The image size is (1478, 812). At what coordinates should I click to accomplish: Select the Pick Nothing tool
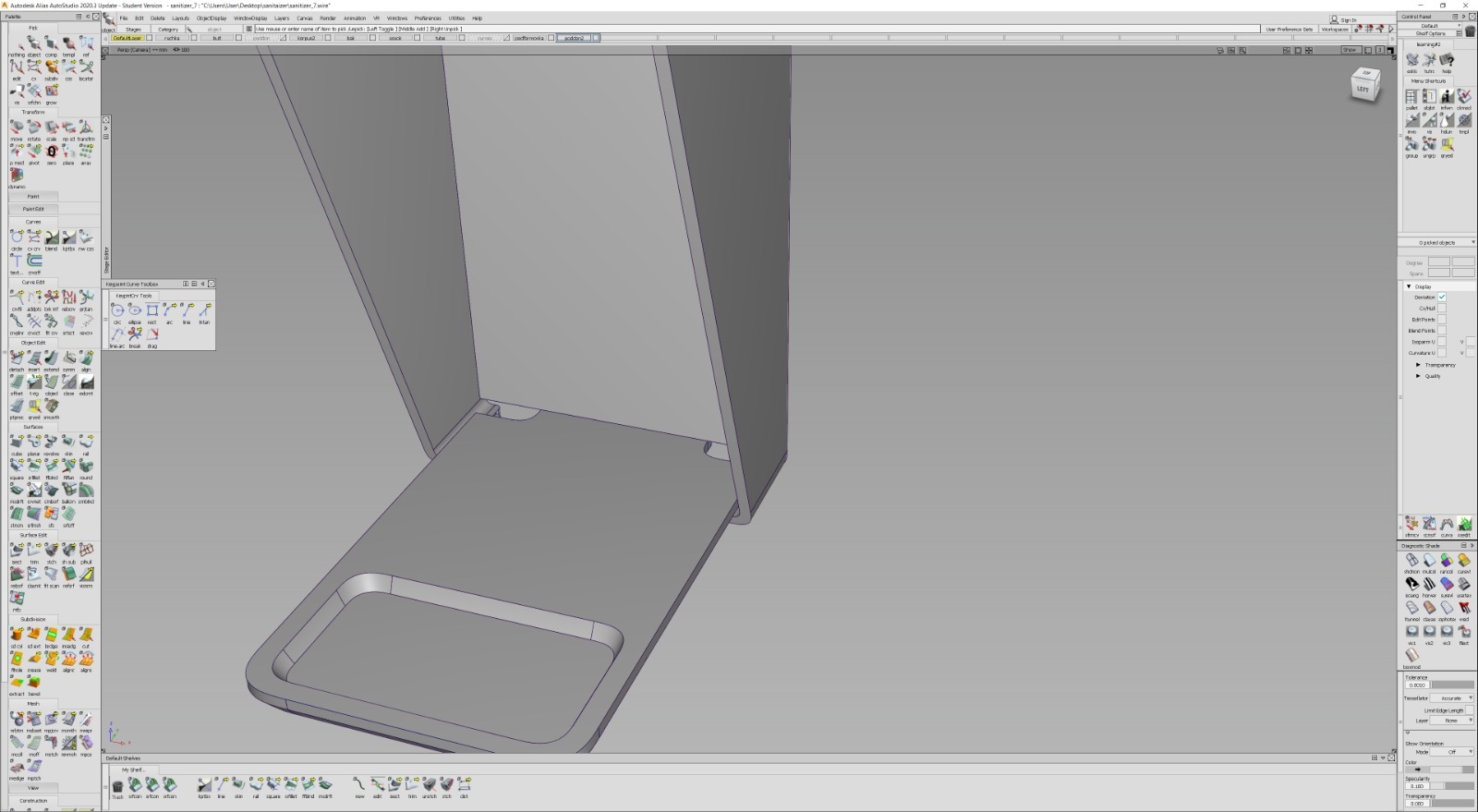(x=17, y=44)
